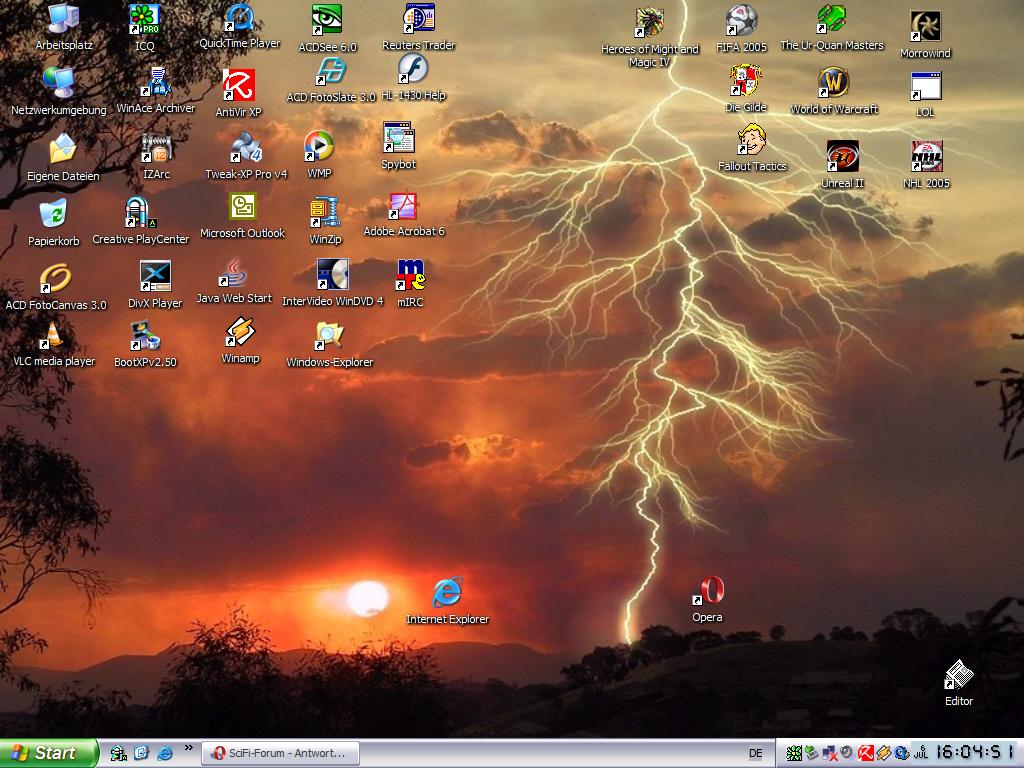Image resolution: width=1024 pixels, height=768 pixels.
Task: Click Internet Explorer in Quick Launch bar
Action: 164,753
